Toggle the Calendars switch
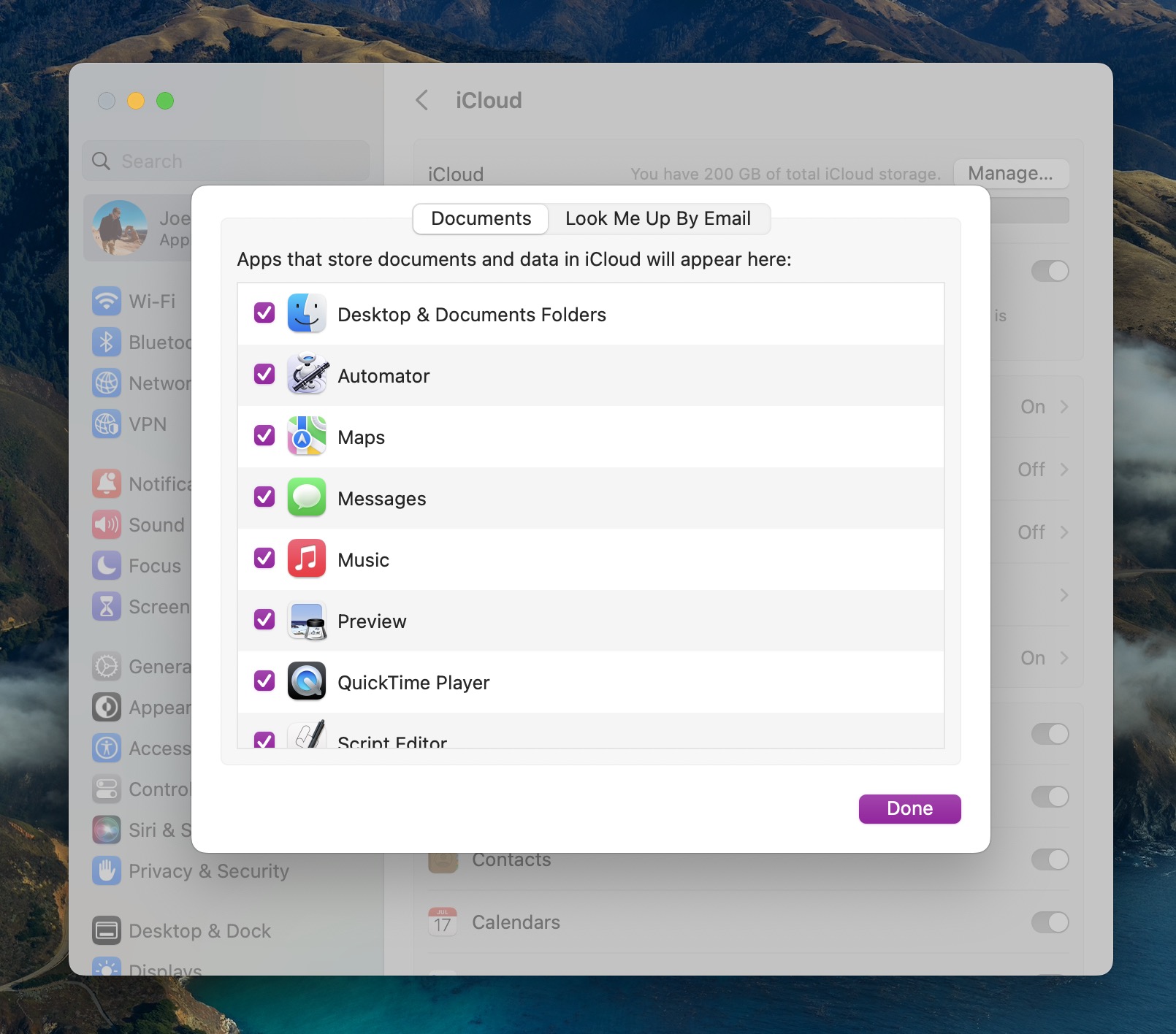The width and height of the screenshot is (1176, 1034). coord(1050,922)
